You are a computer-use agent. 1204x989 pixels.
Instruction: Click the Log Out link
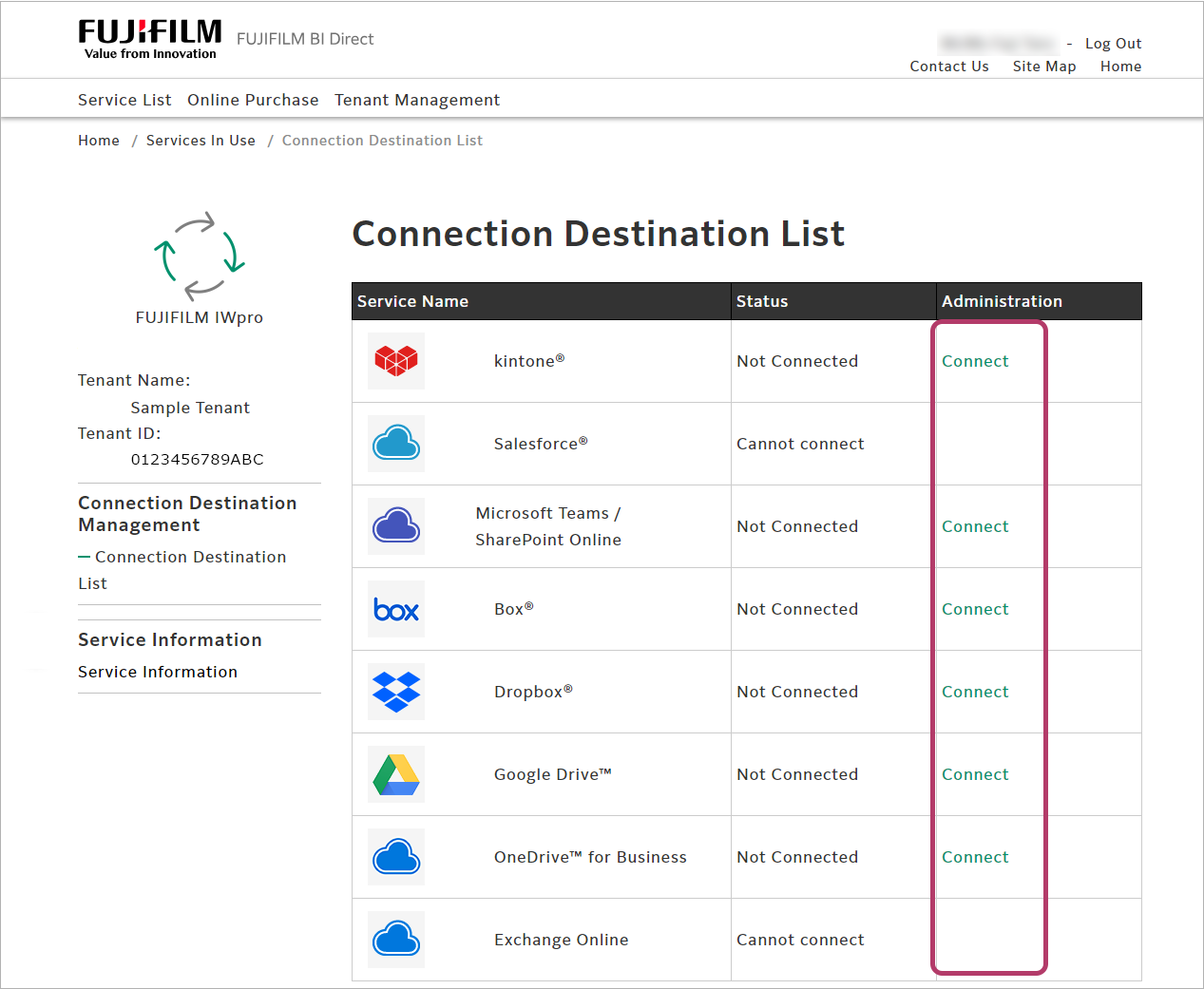pos(1113,44)
